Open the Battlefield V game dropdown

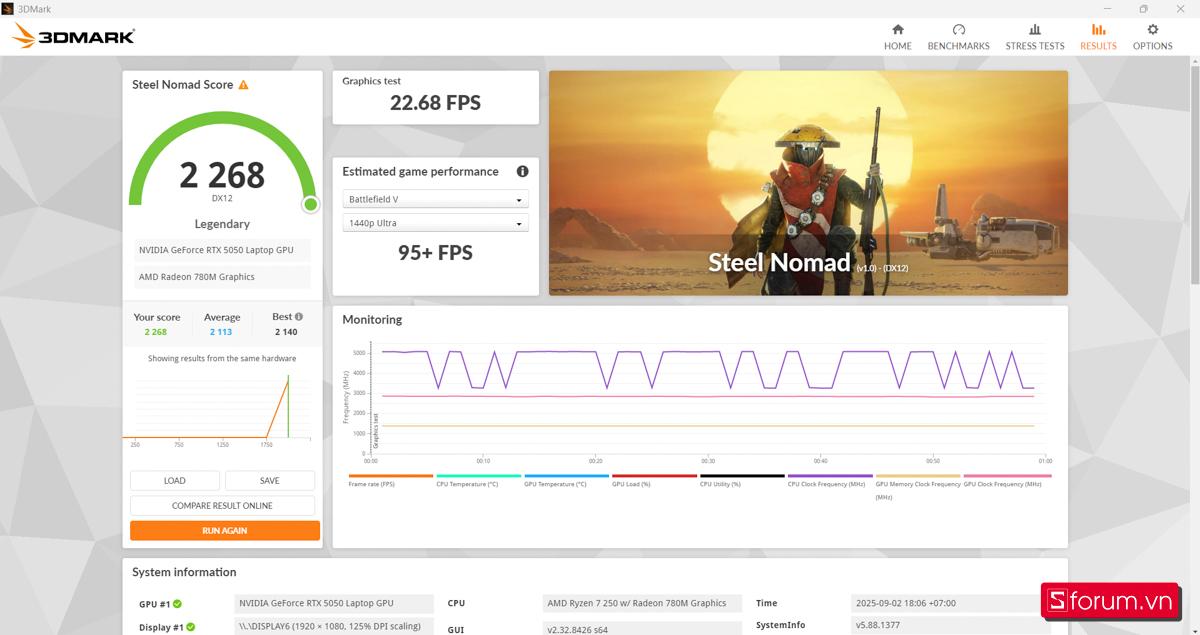click(x=435, y=199)
